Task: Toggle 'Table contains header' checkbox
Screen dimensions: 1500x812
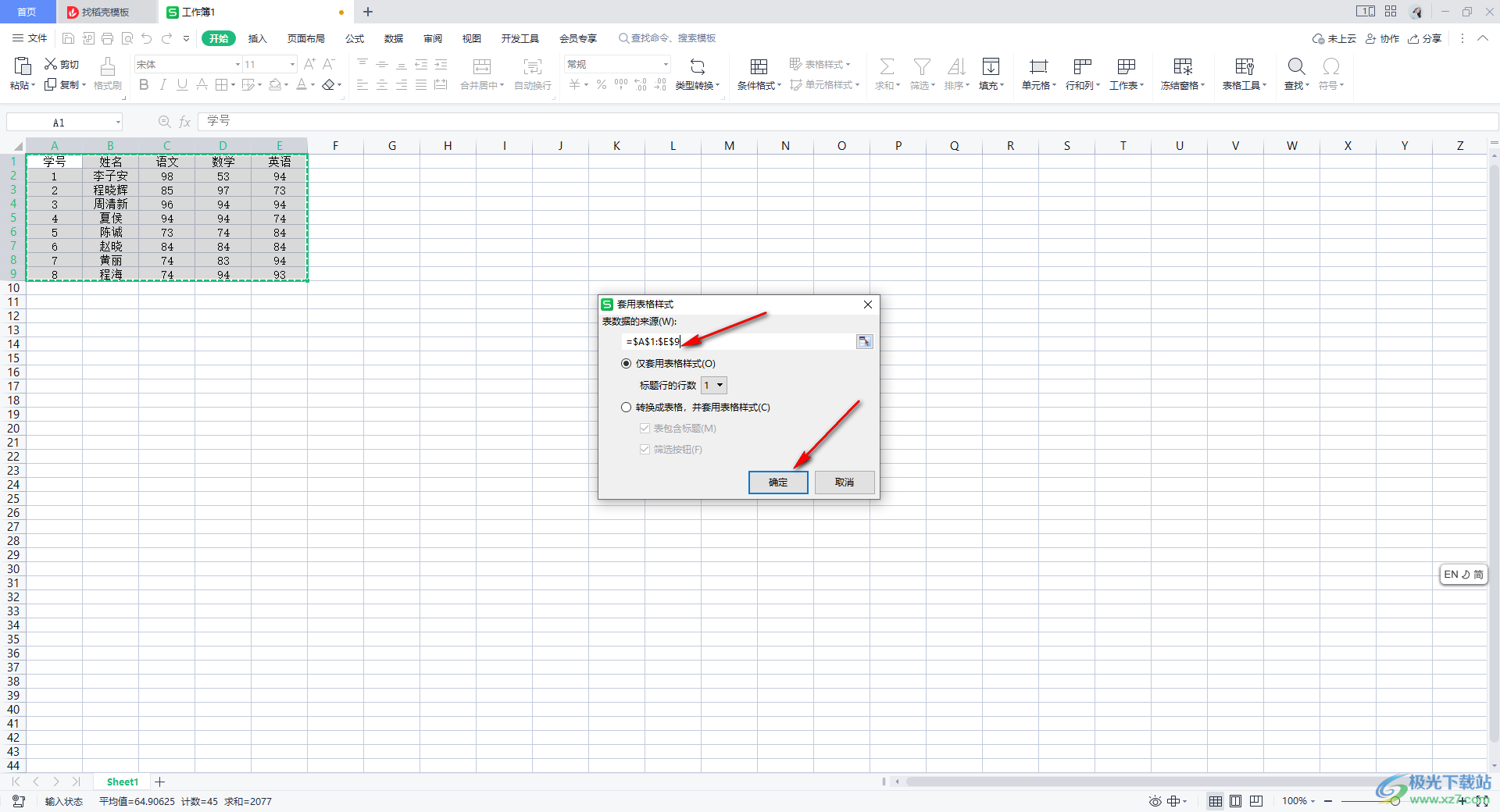Action: [x=645, y=429]
